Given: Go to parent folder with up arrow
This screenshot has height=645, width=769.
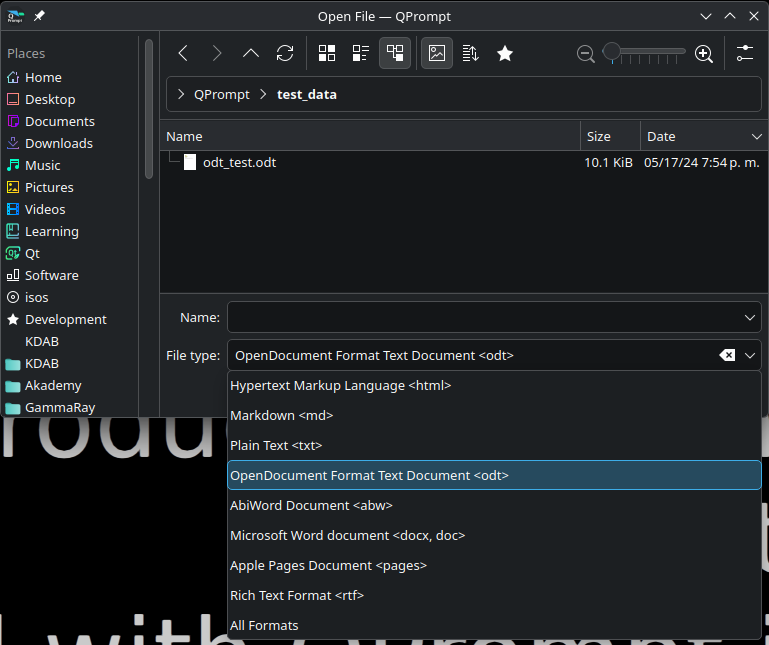Looking at the screenshot, I should click(251, 54).
